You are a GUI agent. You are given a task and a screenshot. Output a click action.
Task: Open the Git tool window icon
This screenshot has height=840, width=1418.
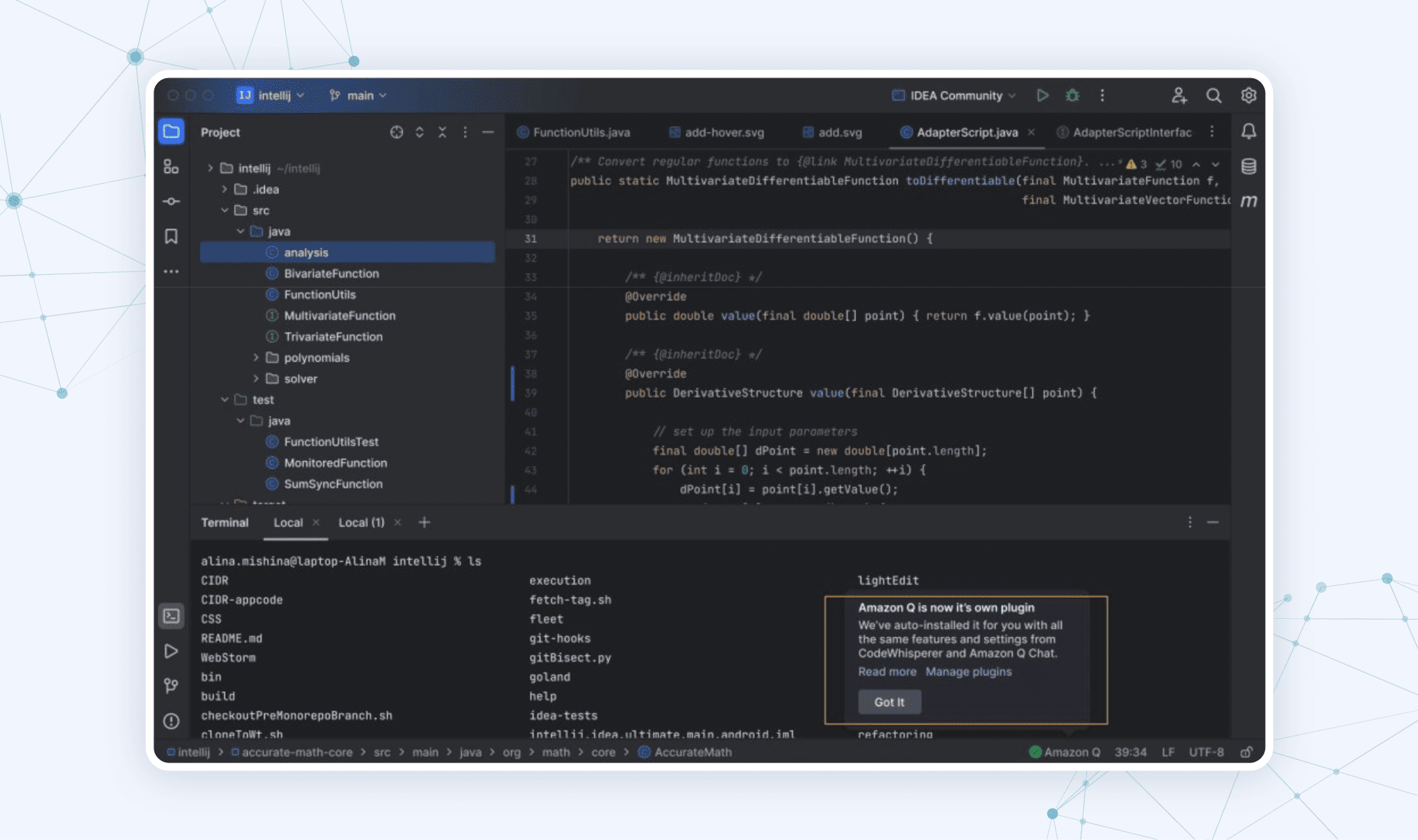point(171,686)
